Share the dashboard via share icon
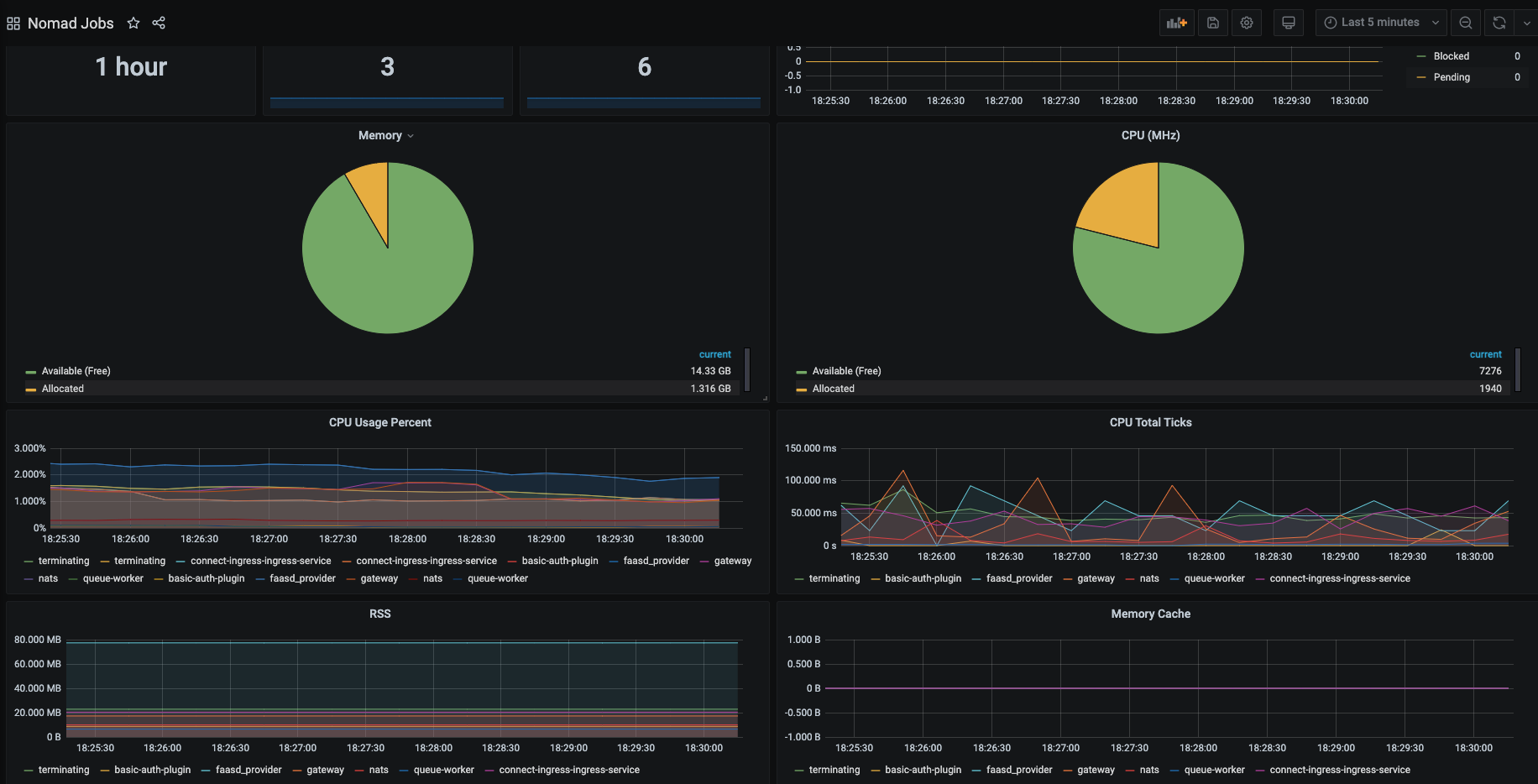 (159, 23)
